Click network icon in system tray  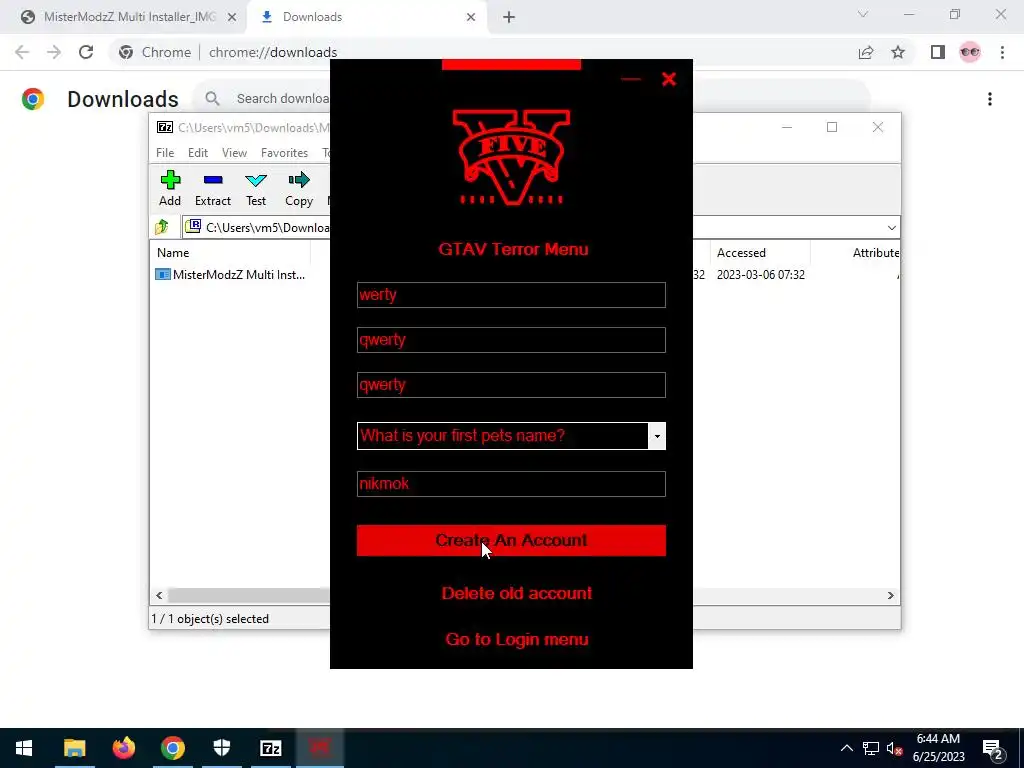871,748
